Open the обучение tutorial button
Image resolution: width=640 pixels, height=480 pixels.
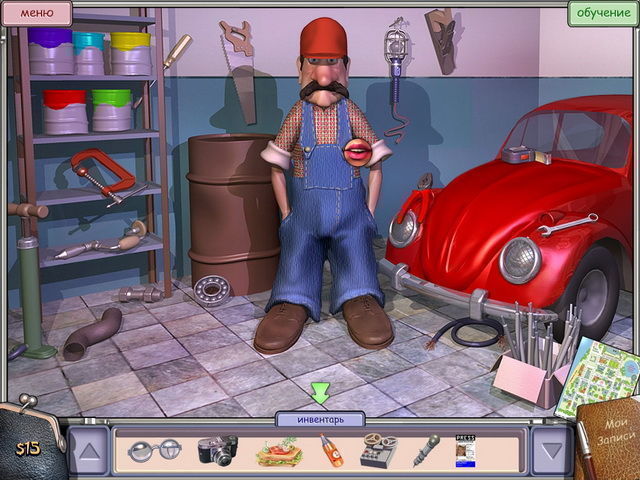click(600, 13)
